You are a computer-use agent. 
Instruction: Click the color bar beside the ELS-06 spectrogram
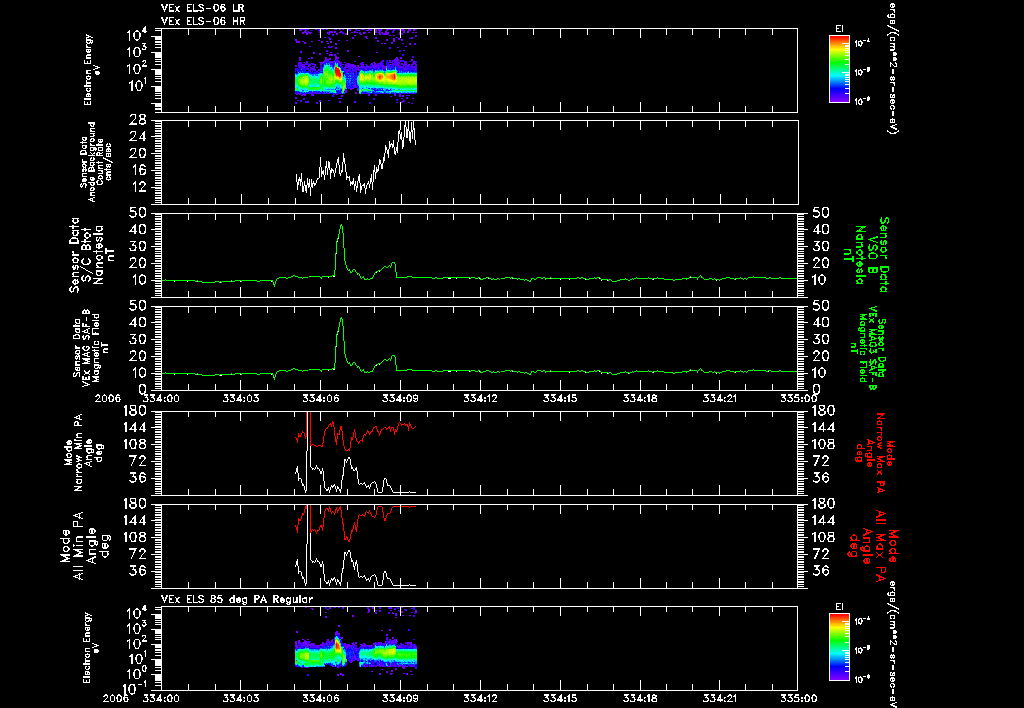[839, 69]
